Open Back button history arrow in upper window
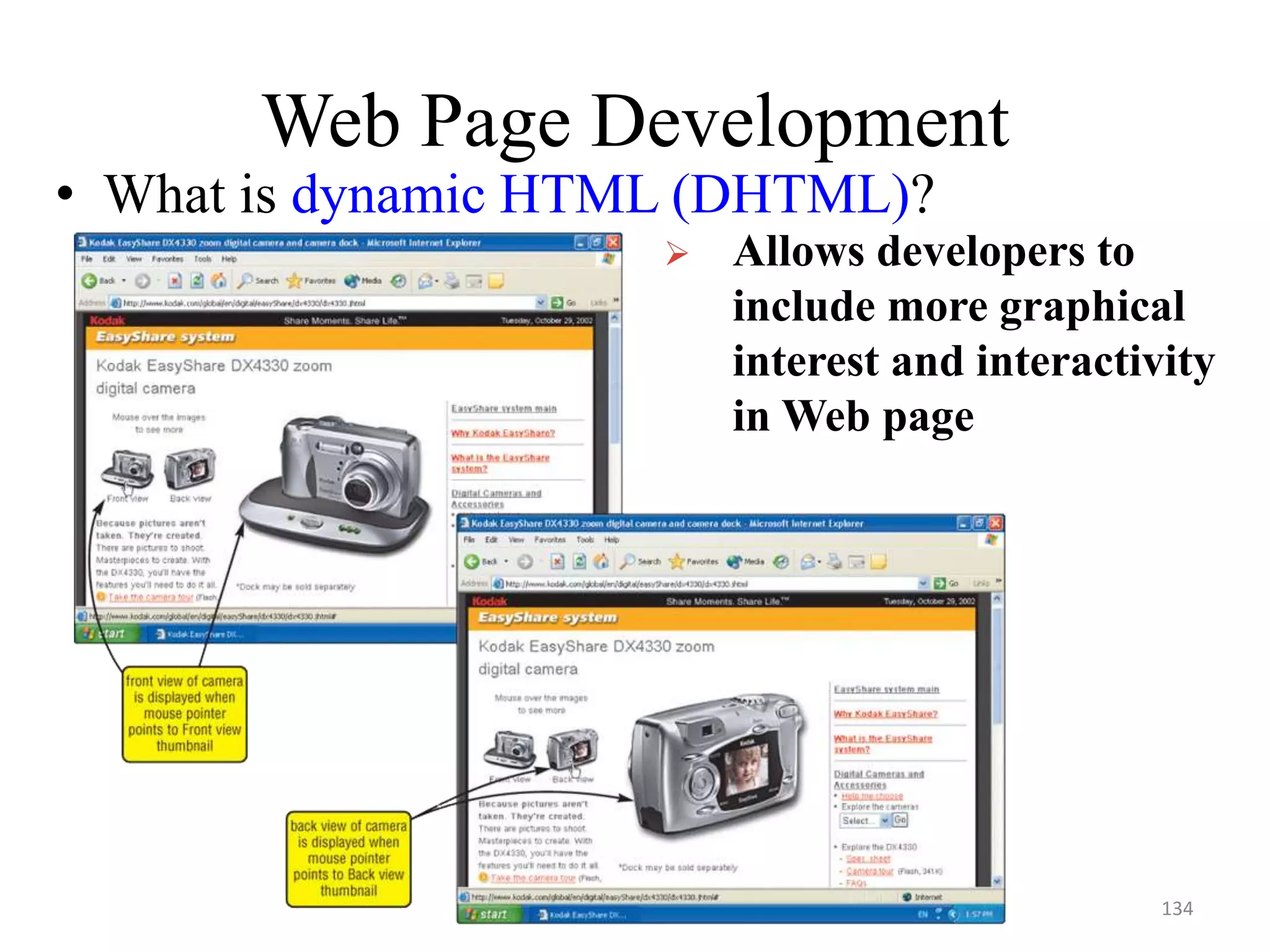 pyautogui.click(x=123, y=281)
